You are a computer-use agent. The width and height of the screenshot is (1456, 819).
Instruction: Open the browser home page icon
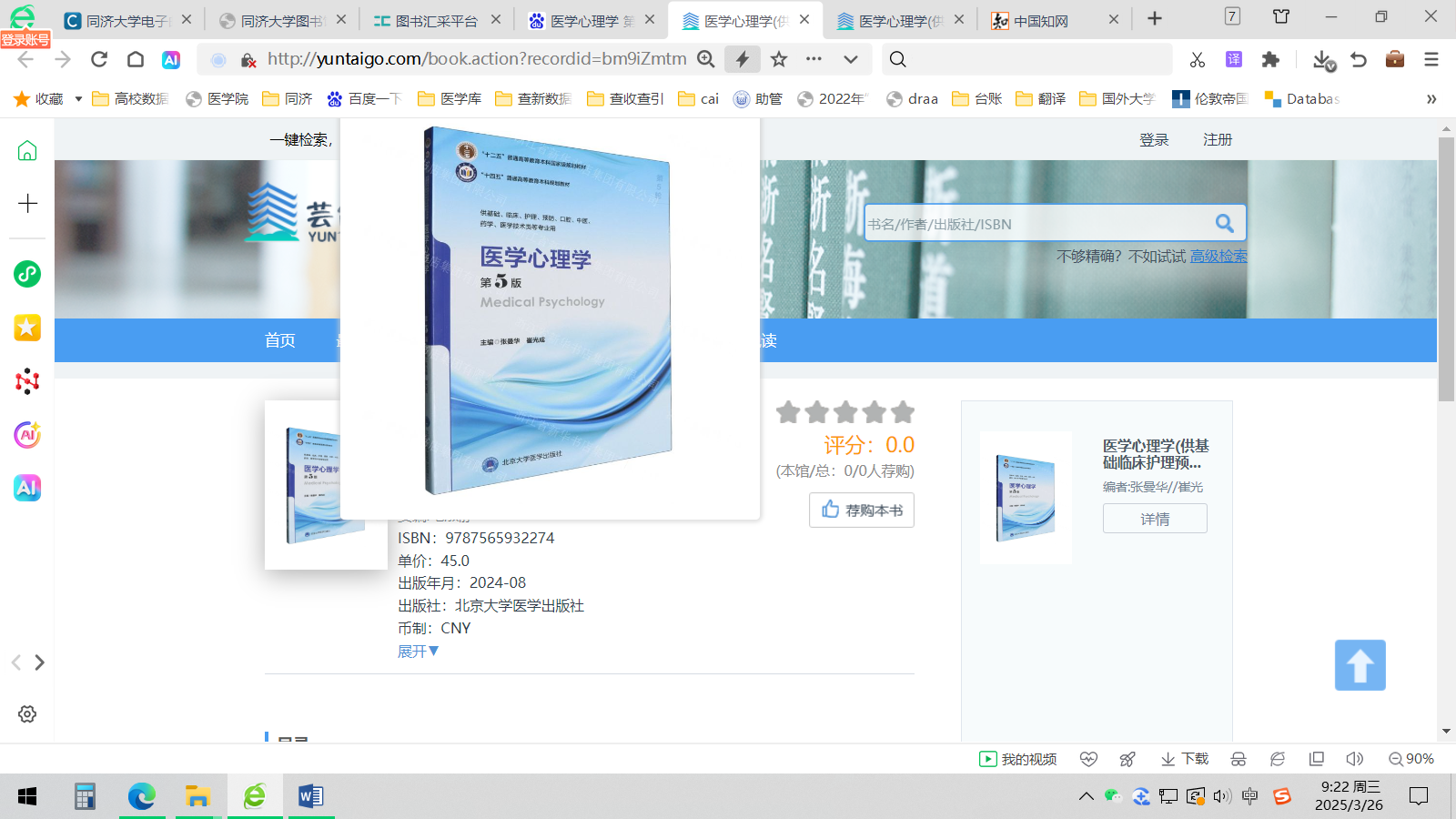coord(136,59)
